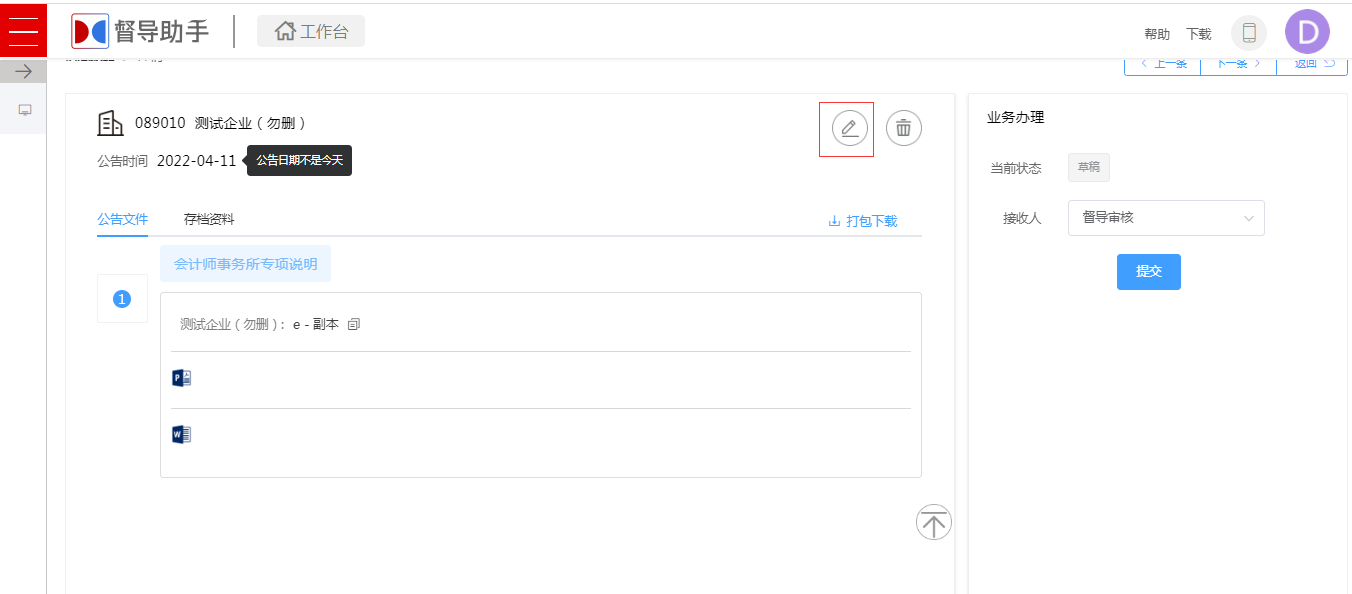This screenshot has width=1352, height=594.
Task: Open the 接收人 督导审核 dropdown
Action: point(1166,218)
